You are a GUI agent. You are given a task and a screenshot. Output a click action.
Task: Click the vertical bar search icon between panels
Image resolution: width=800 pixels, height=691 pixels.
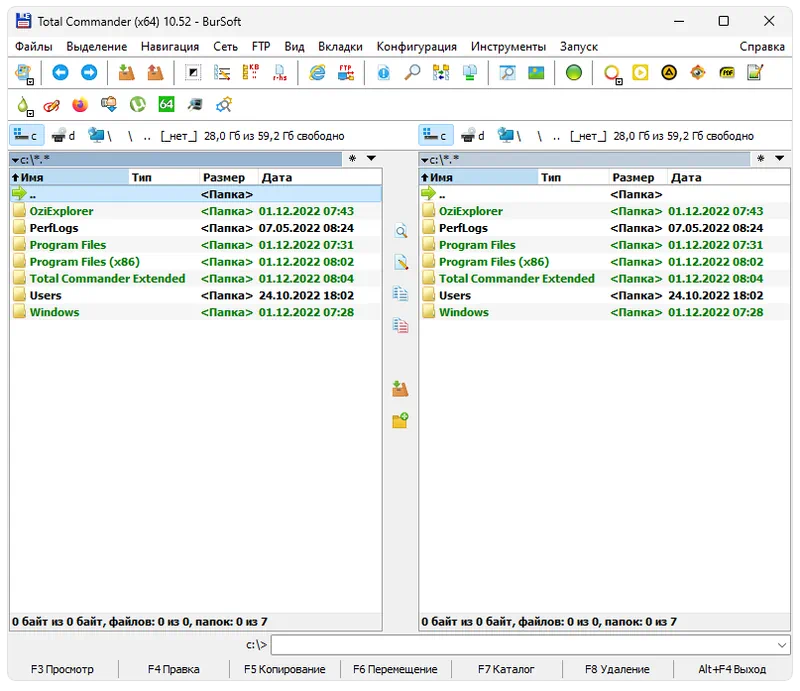click(401, 231)
